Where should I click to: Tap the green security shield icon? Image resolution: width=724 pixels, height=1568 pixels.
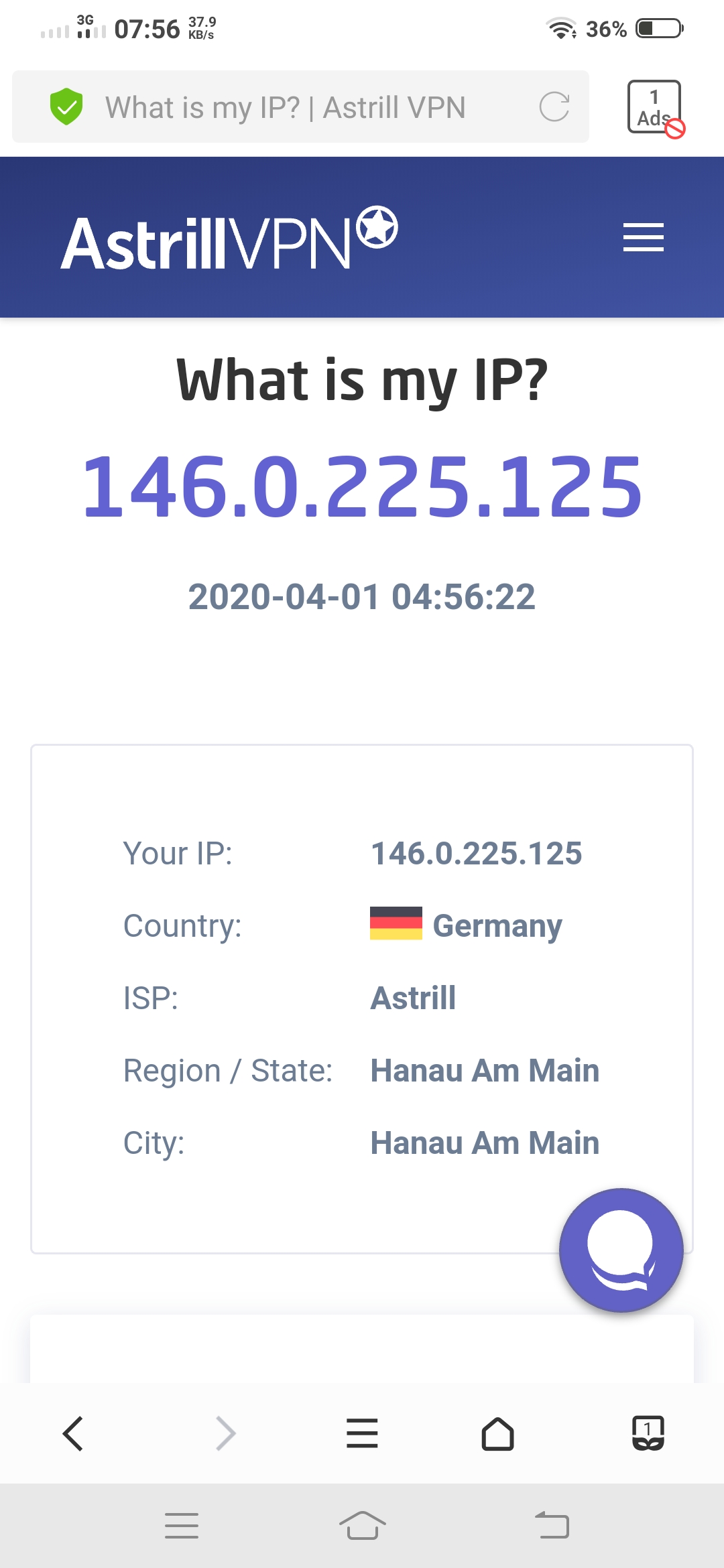[x=66, y=107]
